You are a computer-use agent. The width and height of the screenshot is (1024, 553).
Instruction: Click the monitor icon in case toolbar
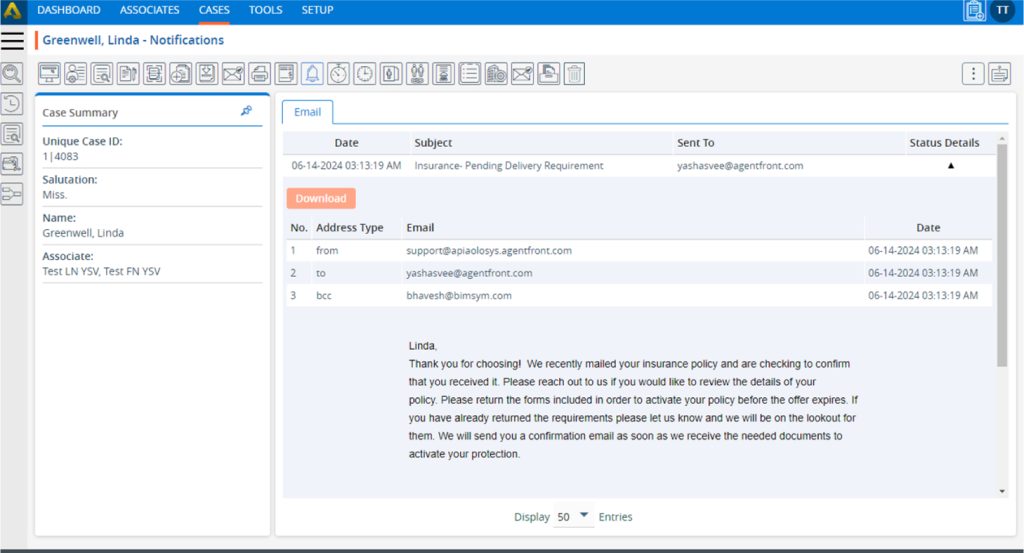pos(49,73)
